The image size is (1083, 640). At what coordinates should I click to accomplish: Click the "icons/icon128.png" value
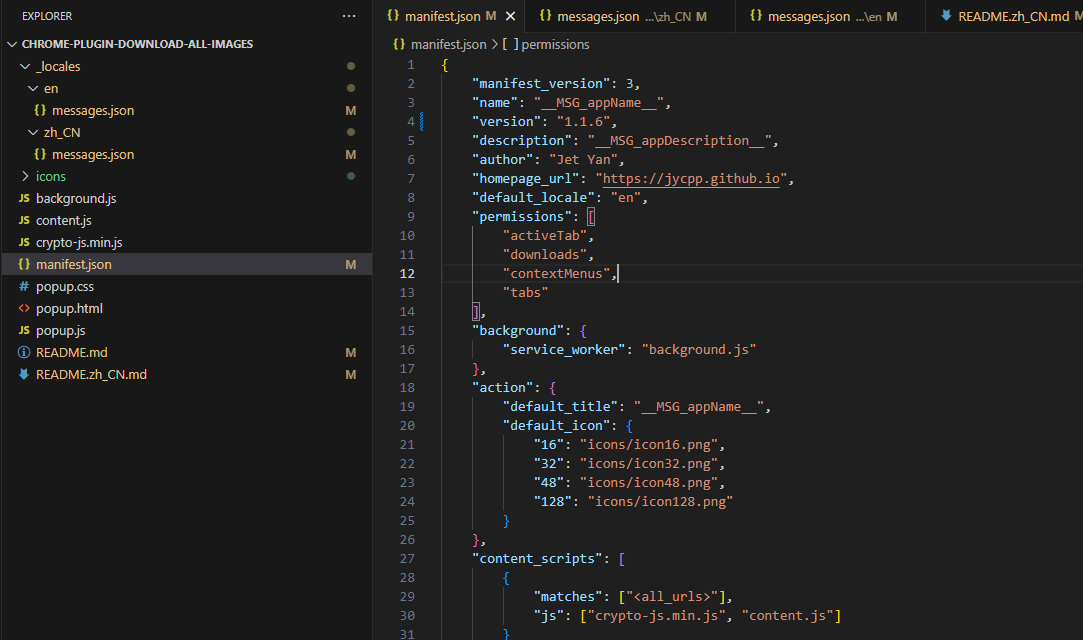[660, 502]
